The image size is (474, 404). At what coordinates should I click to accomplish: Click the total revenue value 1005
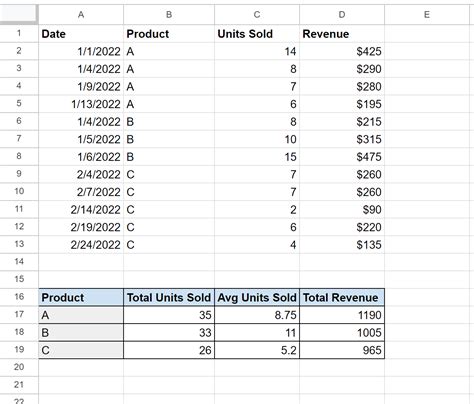tap(342, 333)
